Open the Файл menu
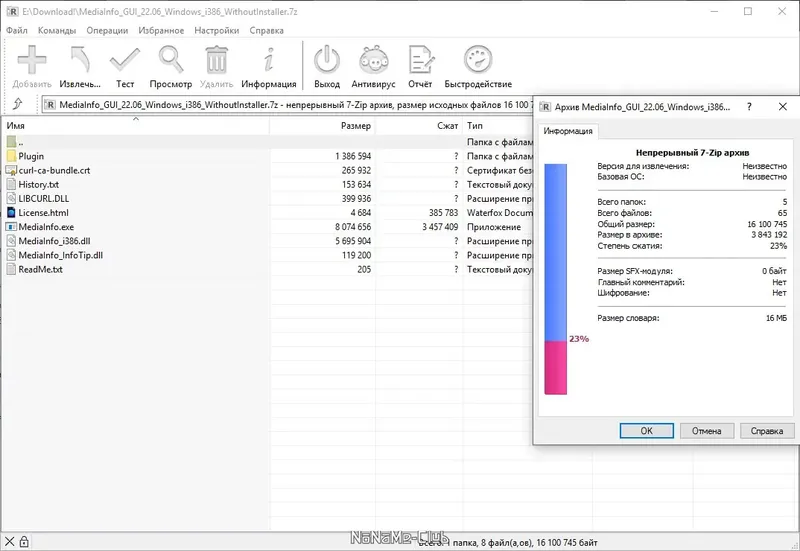This screenshot has width=800, height=551. pyautogui.click(x=17, y=31)
